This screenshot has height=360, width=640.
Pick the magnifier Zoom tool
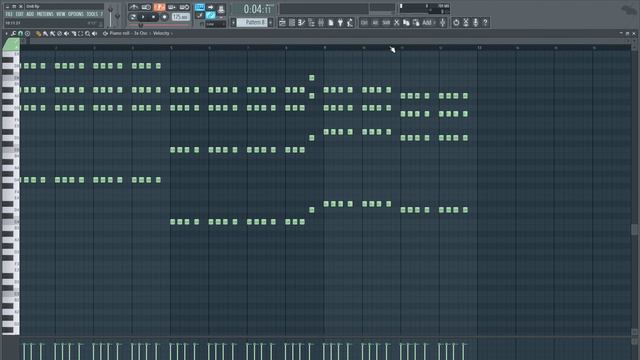[x=87, y=33]
